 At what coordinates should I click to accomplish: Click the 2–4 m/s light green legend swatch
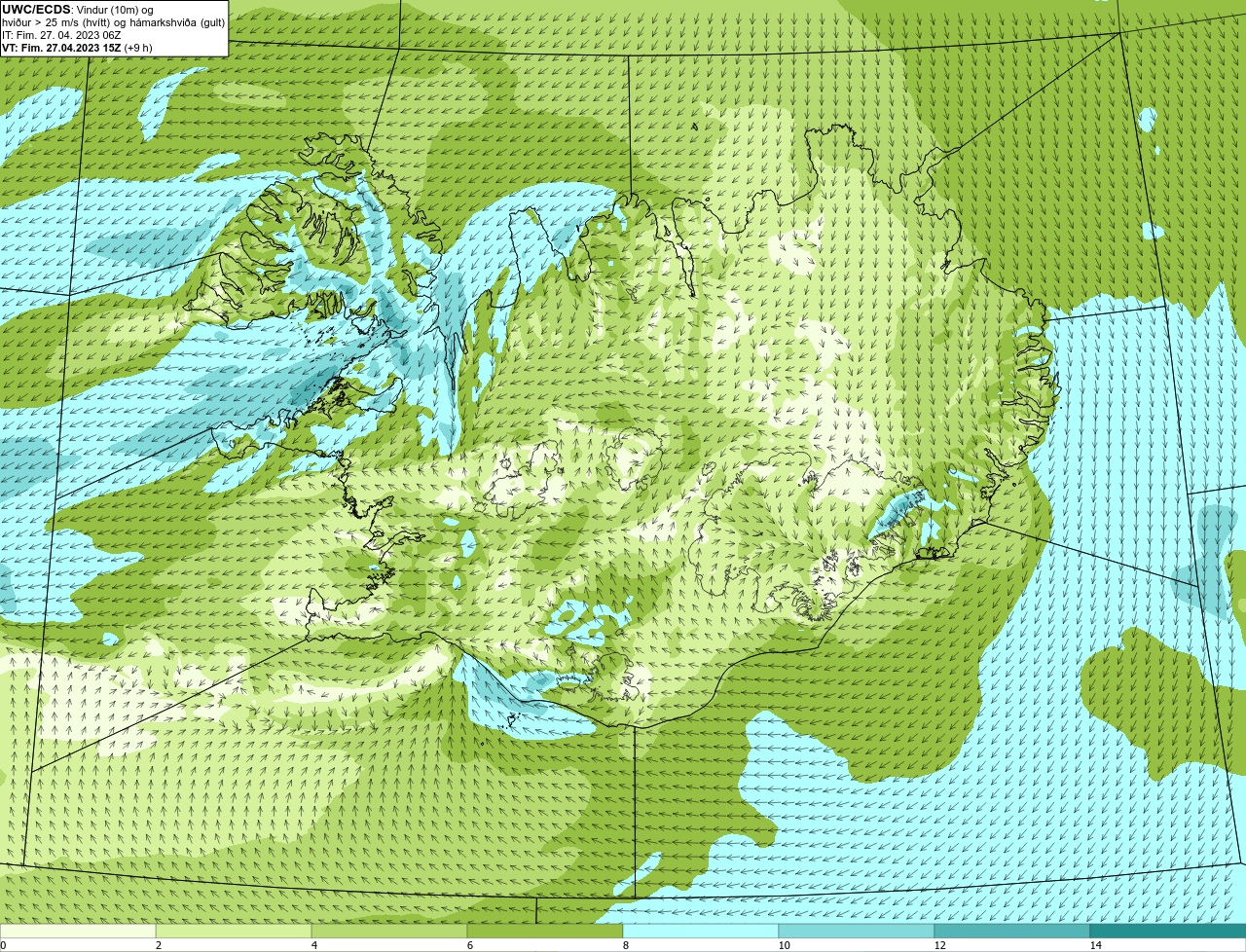click(234, 932)
